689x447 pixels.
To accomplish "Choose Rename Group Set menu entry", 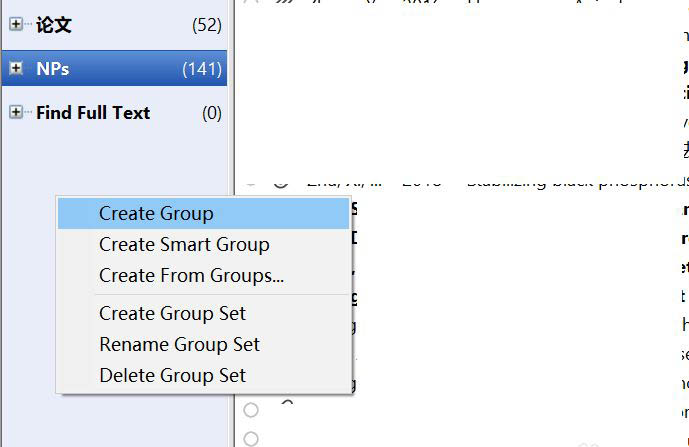I will [179, 344].
